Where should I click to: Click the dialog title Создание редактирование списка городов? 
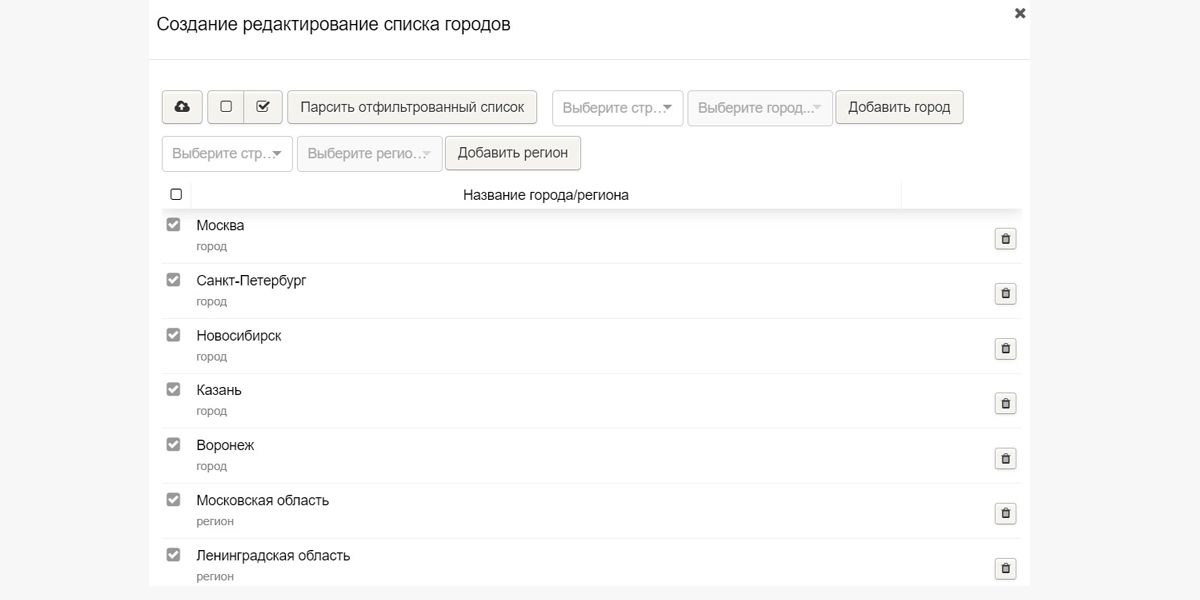coord(333,24)
